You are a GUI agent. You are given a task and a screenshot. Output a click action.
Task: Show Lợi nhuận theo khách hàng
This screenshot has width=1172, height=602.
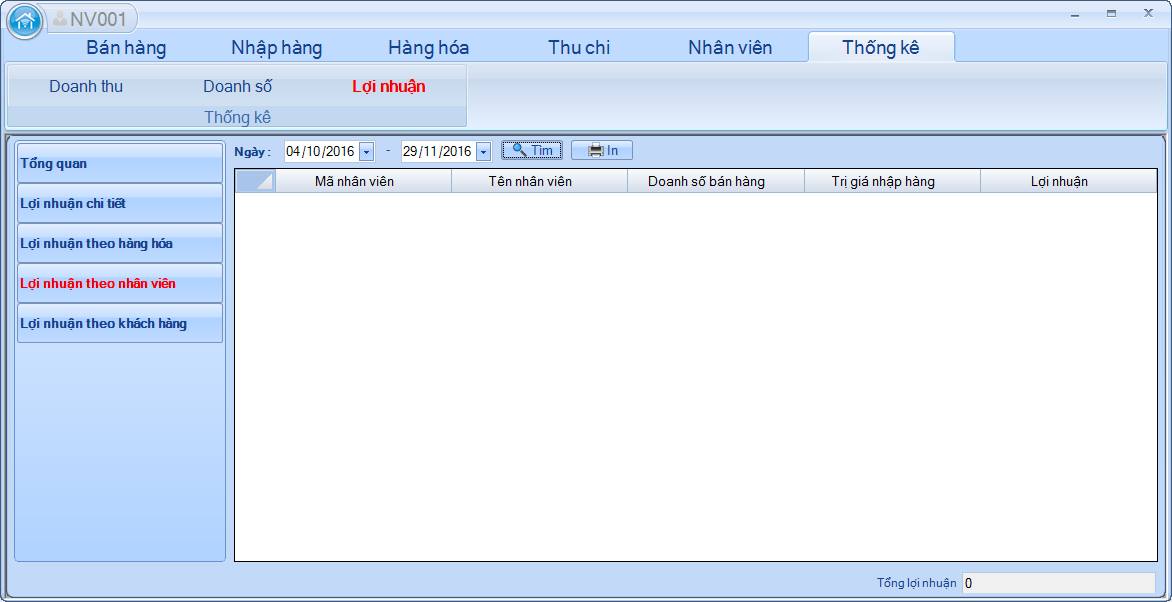[x=120, y=323]
